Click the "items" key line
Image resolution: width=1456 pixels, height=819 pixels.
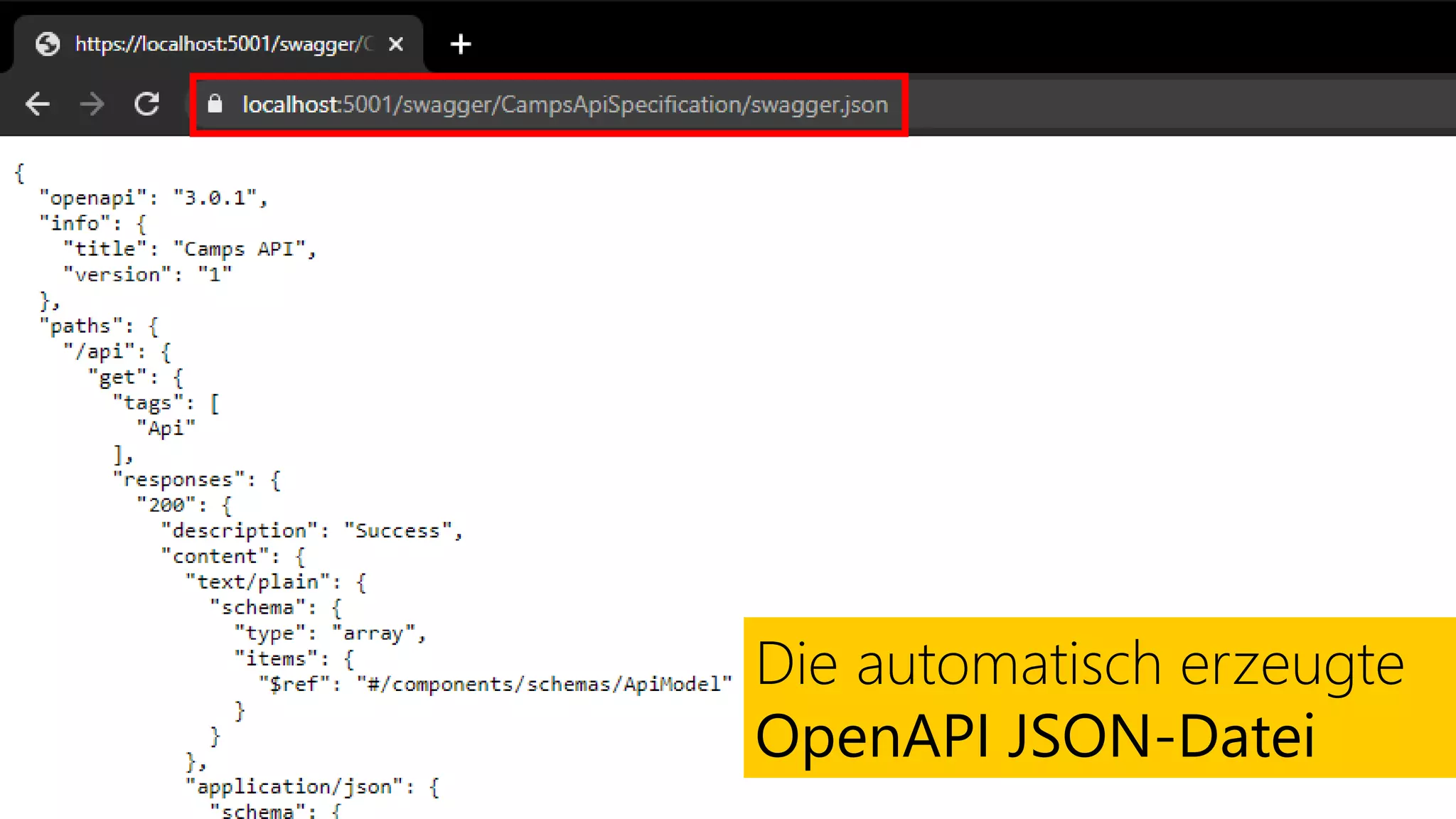(294, 658)
